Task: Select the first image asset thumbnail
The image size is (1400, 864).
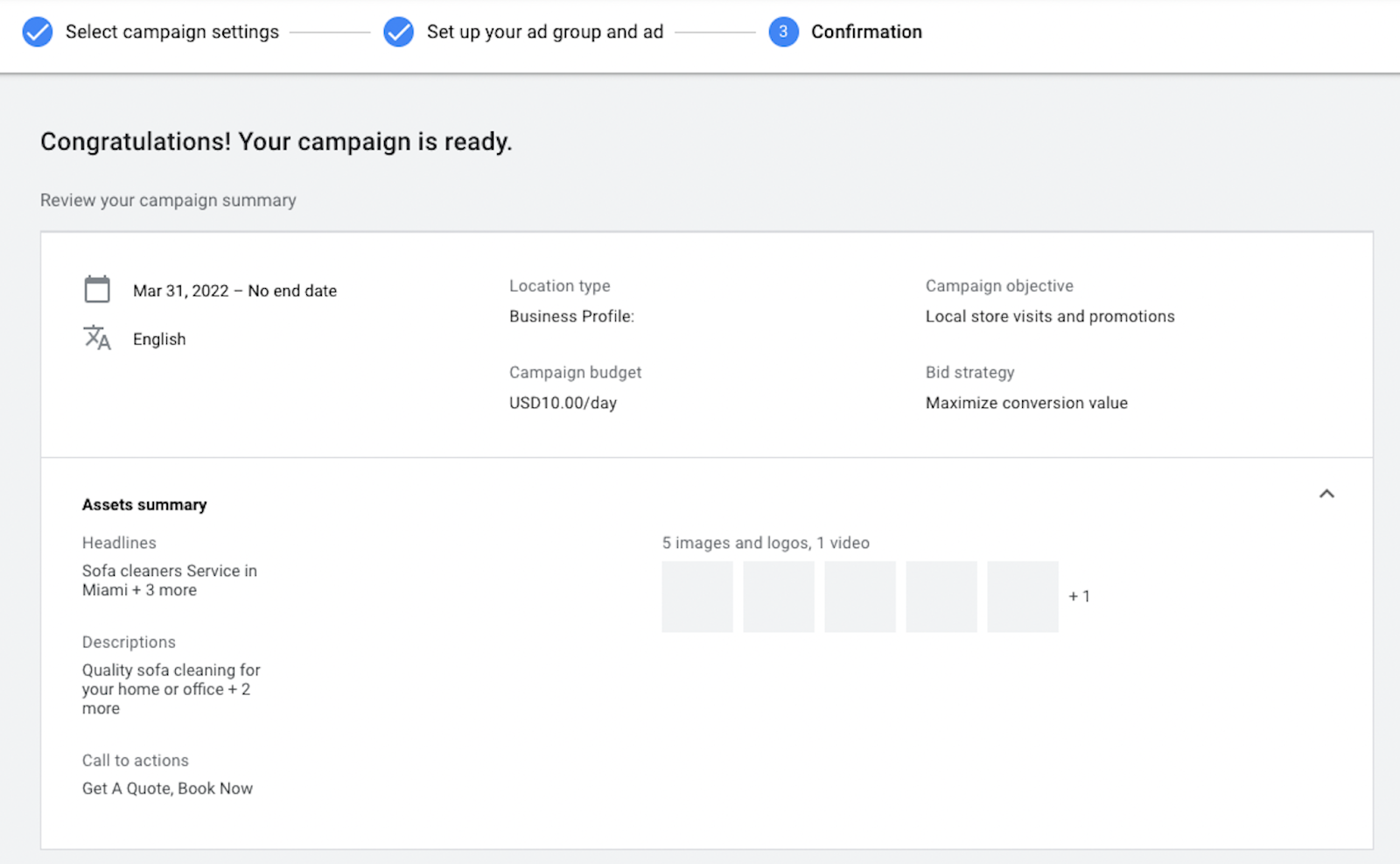Action: pos(697,597)
